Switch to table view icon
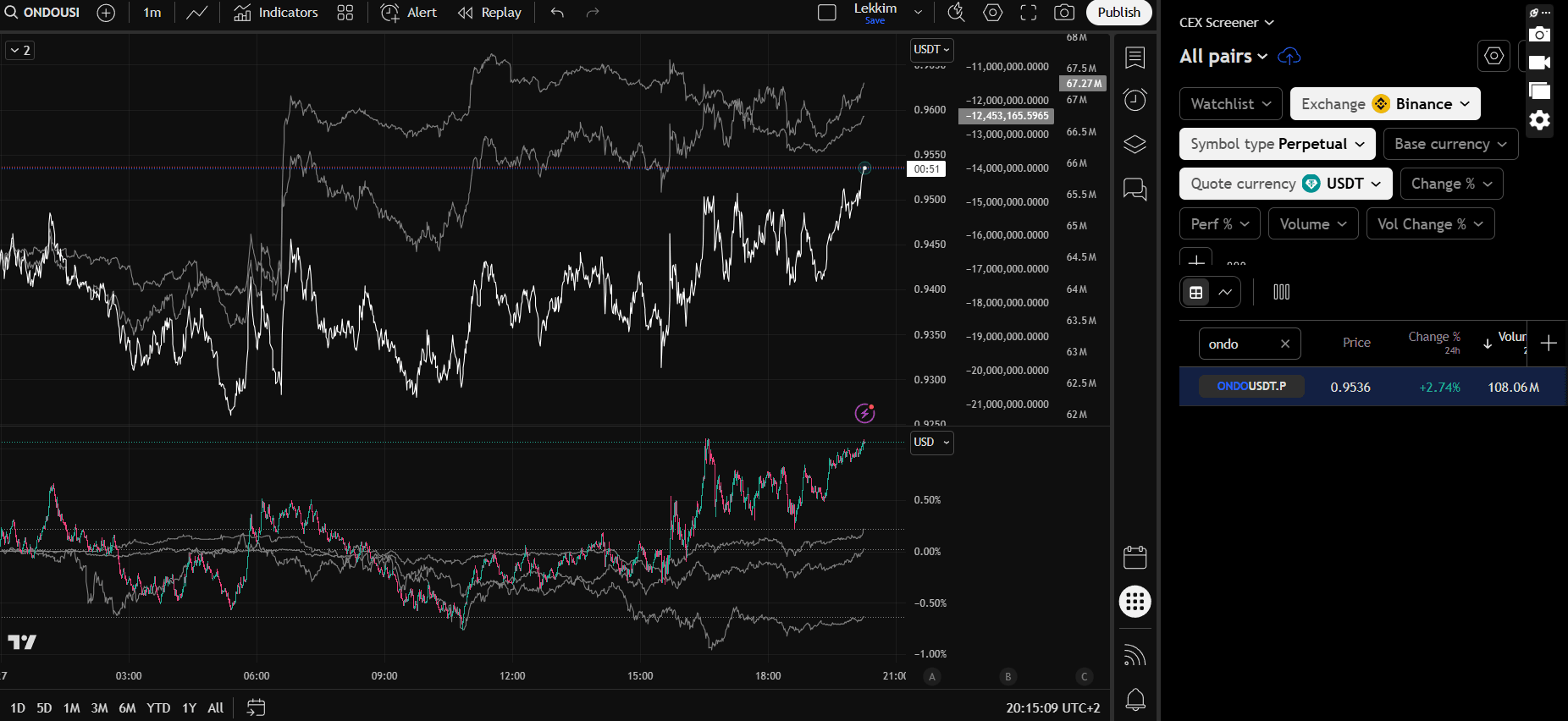This screenshot has height=721, width=1568. coord(1196,292)
